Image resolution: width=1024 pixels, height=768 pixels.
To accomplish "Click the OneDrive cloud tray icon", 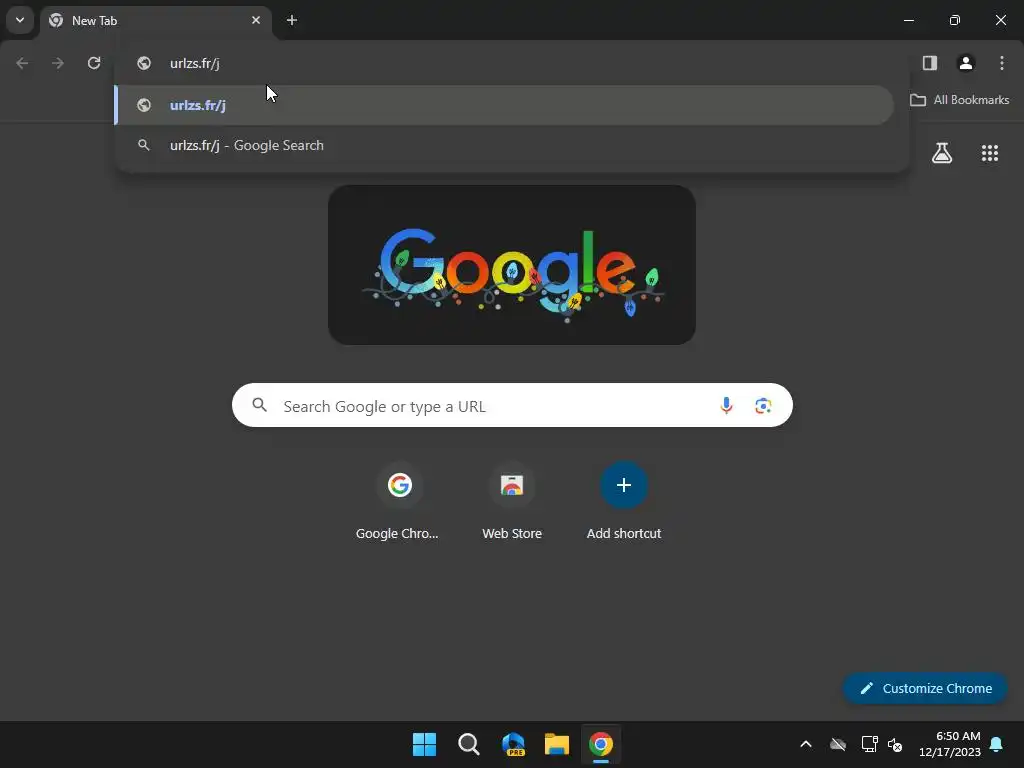I will [838, 744].
